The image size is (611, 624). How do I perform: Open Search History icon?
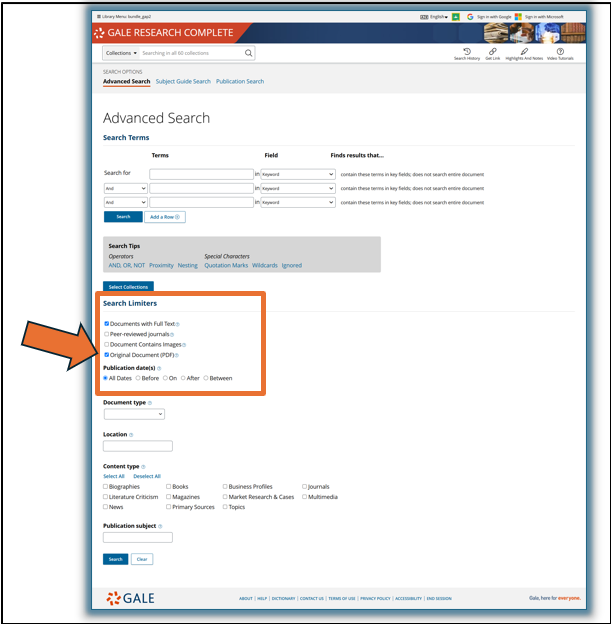467,52
